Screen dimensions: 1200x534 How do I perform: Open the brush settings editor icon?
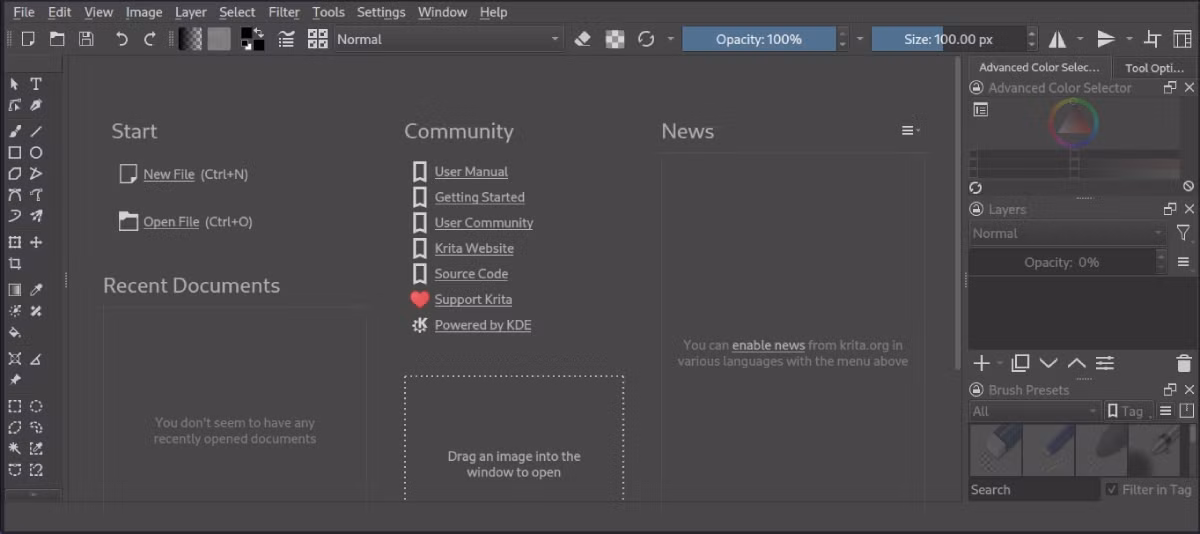point(287,39)
